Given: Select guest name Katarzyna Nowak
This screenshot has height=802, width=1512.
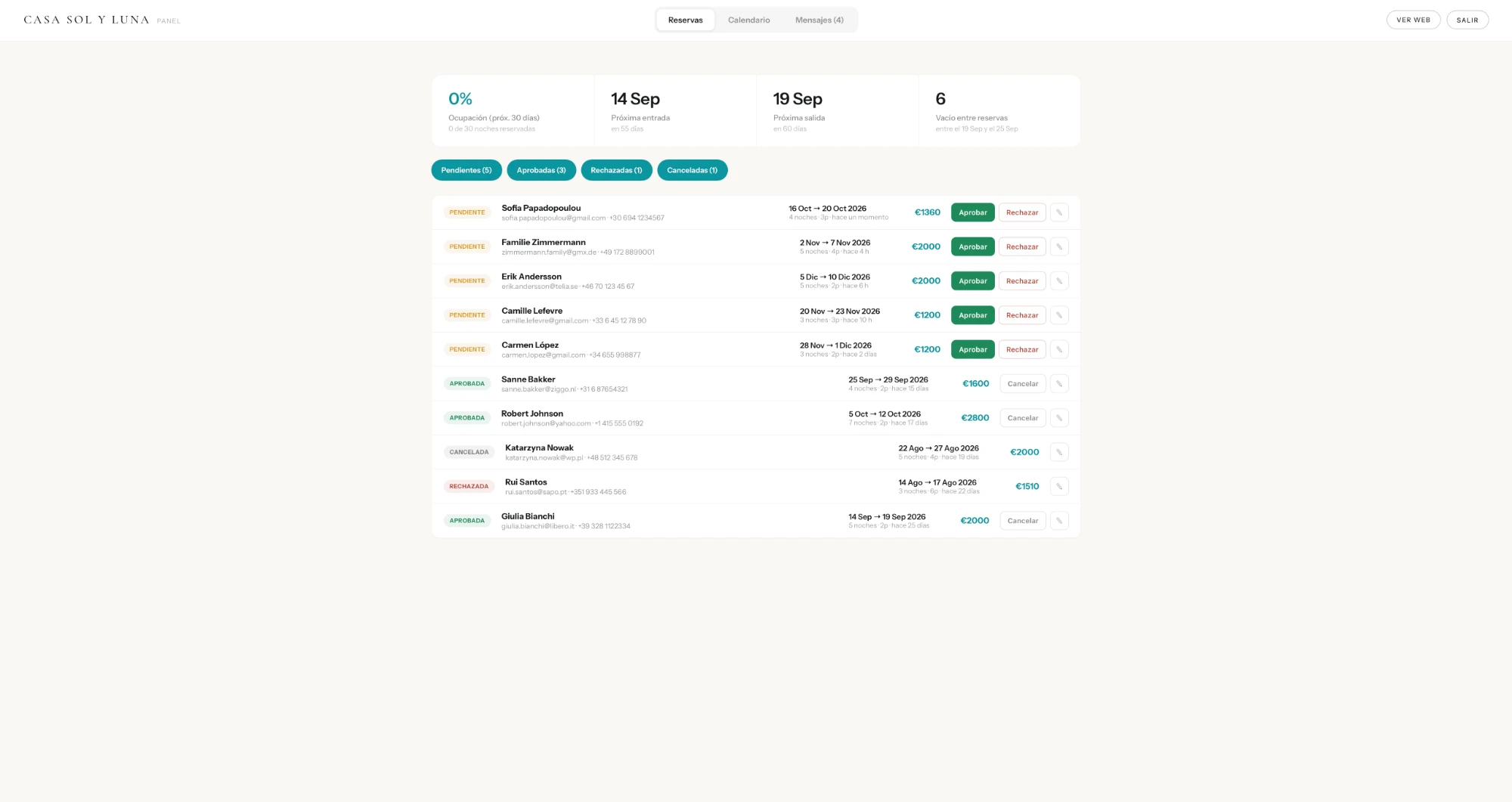Looking at the screenshot, I should (539, 448).
